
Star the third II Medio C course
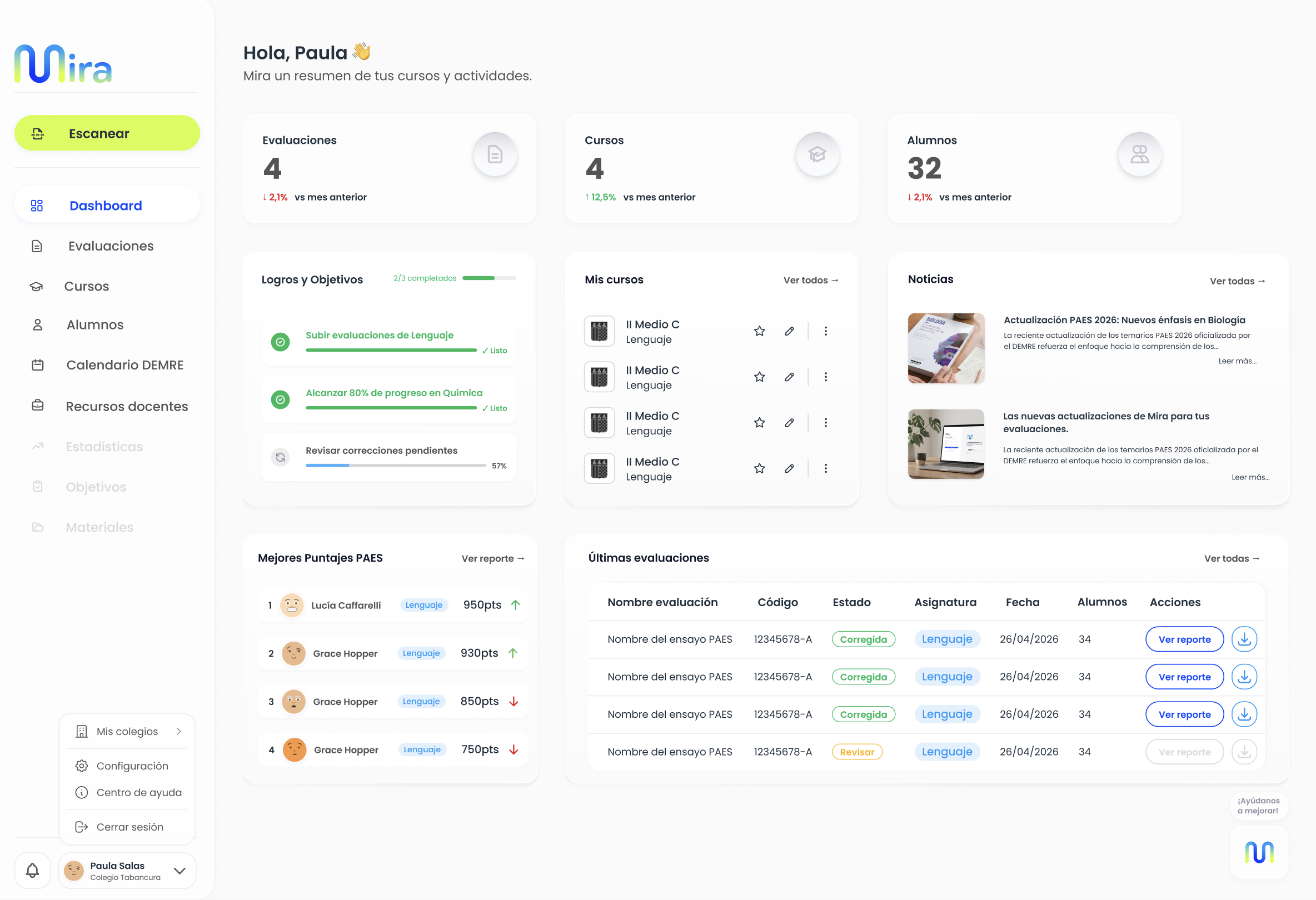coord(759,423)
